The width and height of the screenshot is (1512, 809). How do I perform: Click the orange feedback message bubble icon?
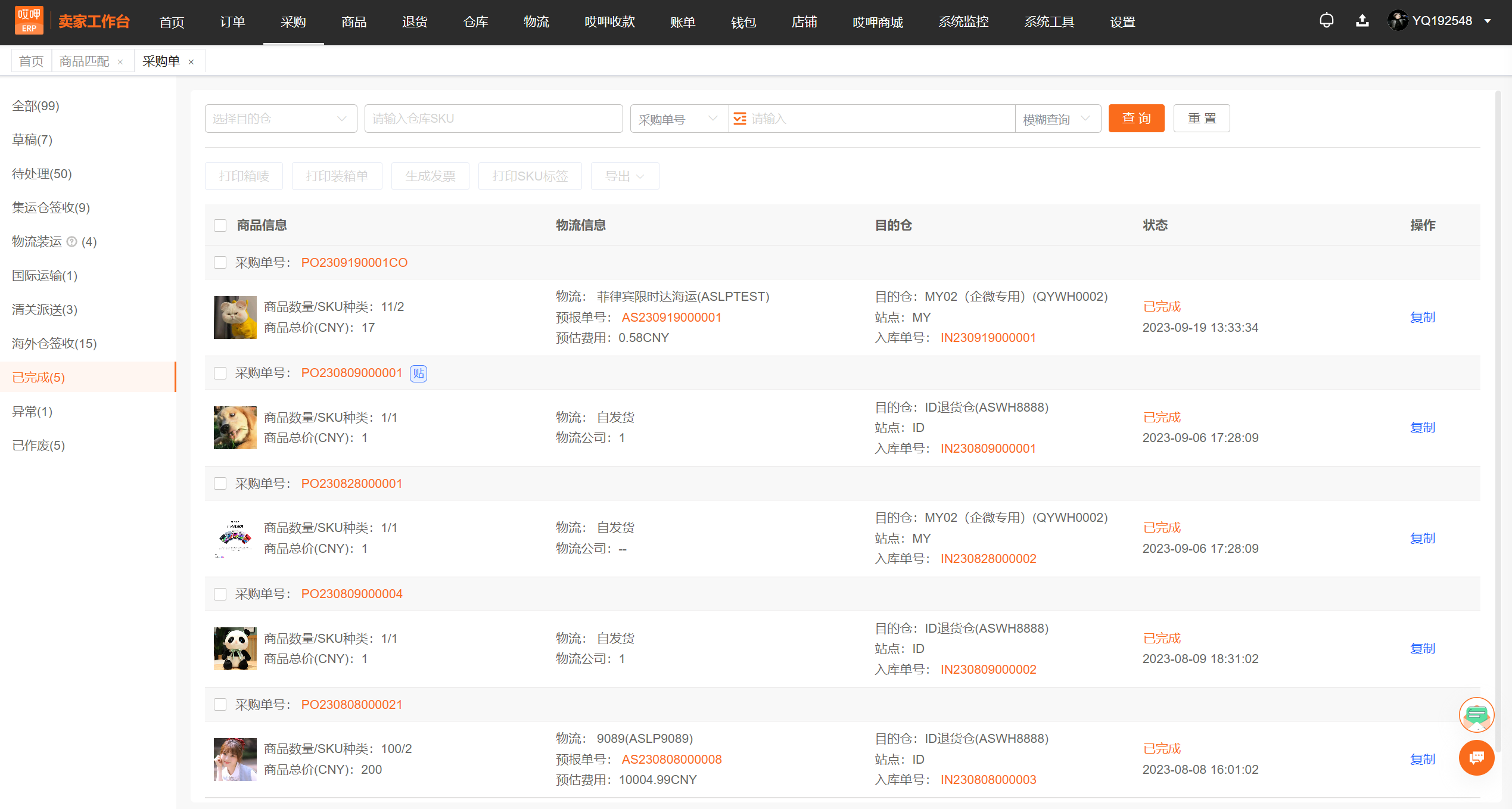[x=1476, y=758]
